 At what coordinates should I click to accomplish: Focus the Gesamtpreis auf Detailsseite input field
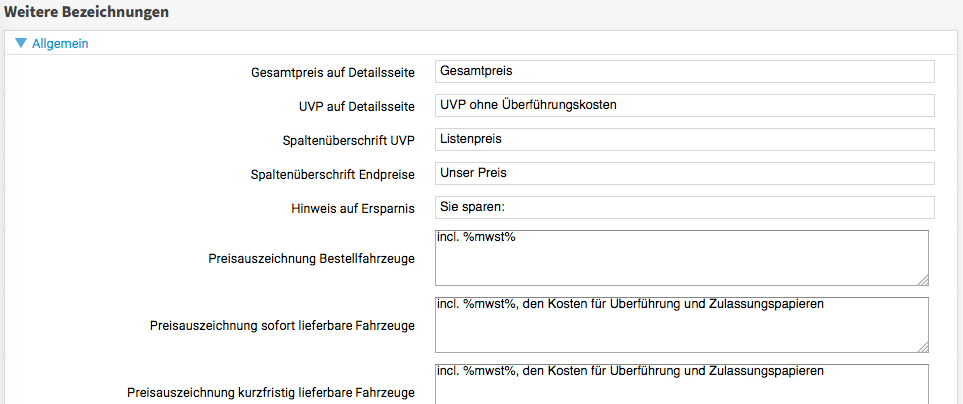pos(684,71)
